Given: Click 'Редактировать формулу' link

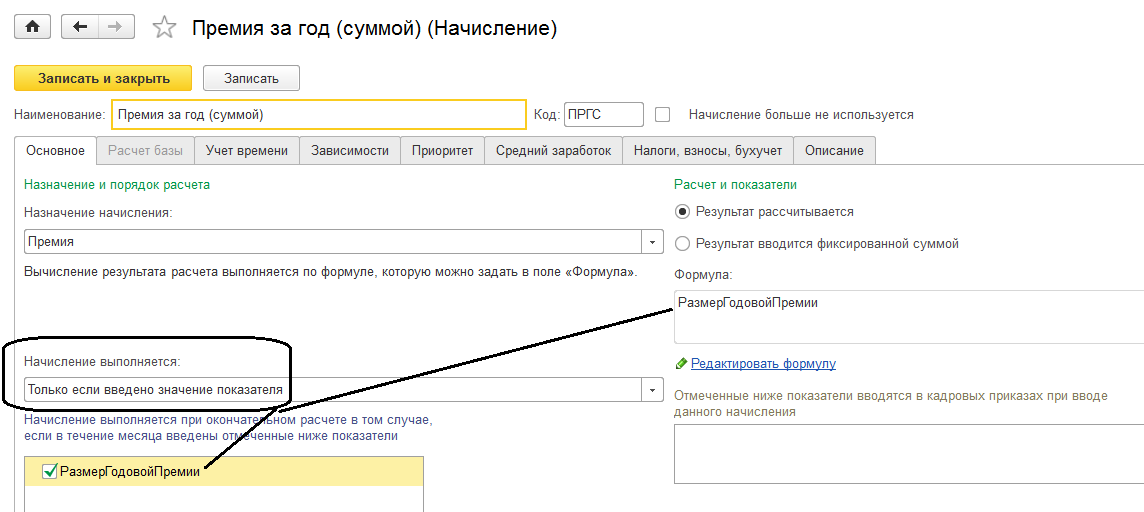Looking at the screenshot, I should [x=763, y=363].
